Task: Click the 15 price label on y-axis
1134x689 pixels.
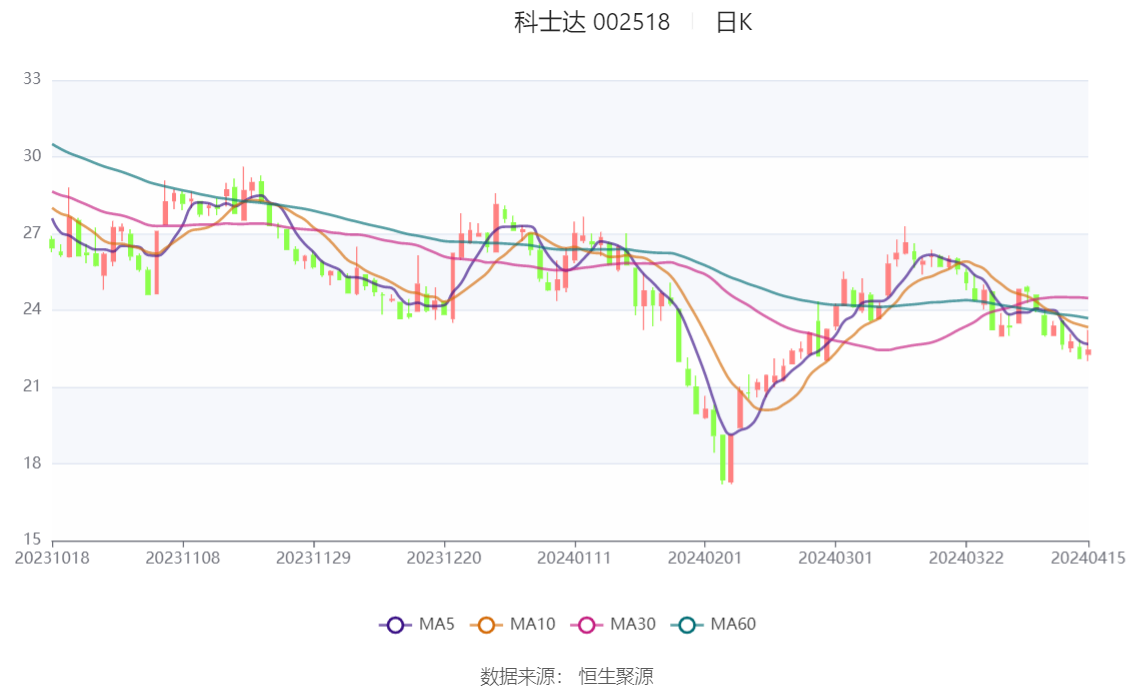Action: pyautogui.click(x=32, y=540)
